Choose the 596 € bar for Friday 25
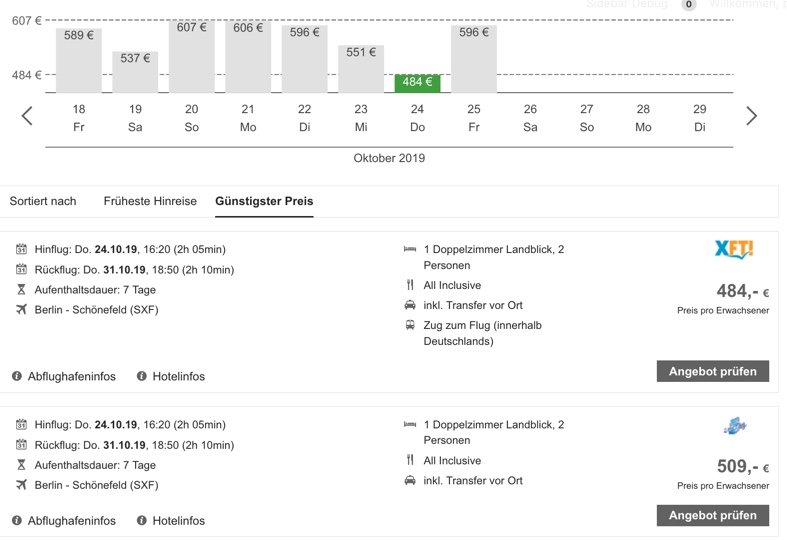The image size is (787, 540). click(474, 59)
